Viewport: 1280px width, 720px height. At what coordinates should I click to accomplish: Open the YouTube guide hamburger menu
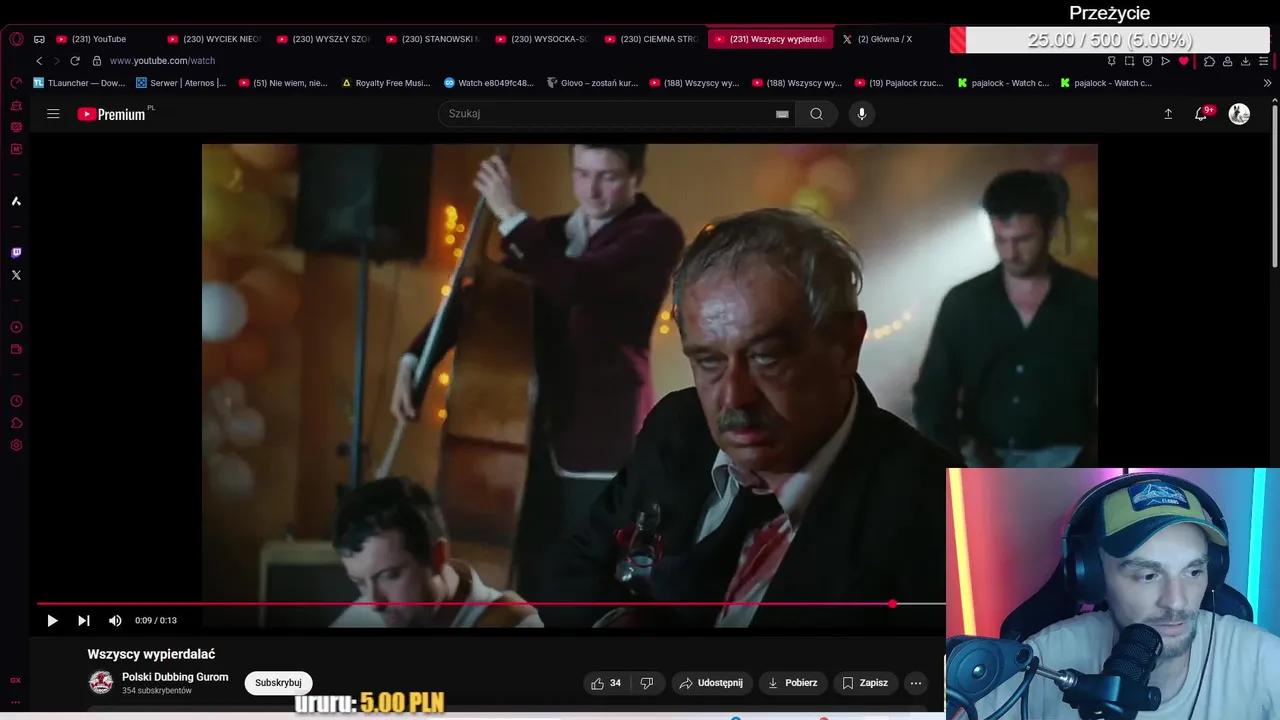53,114
